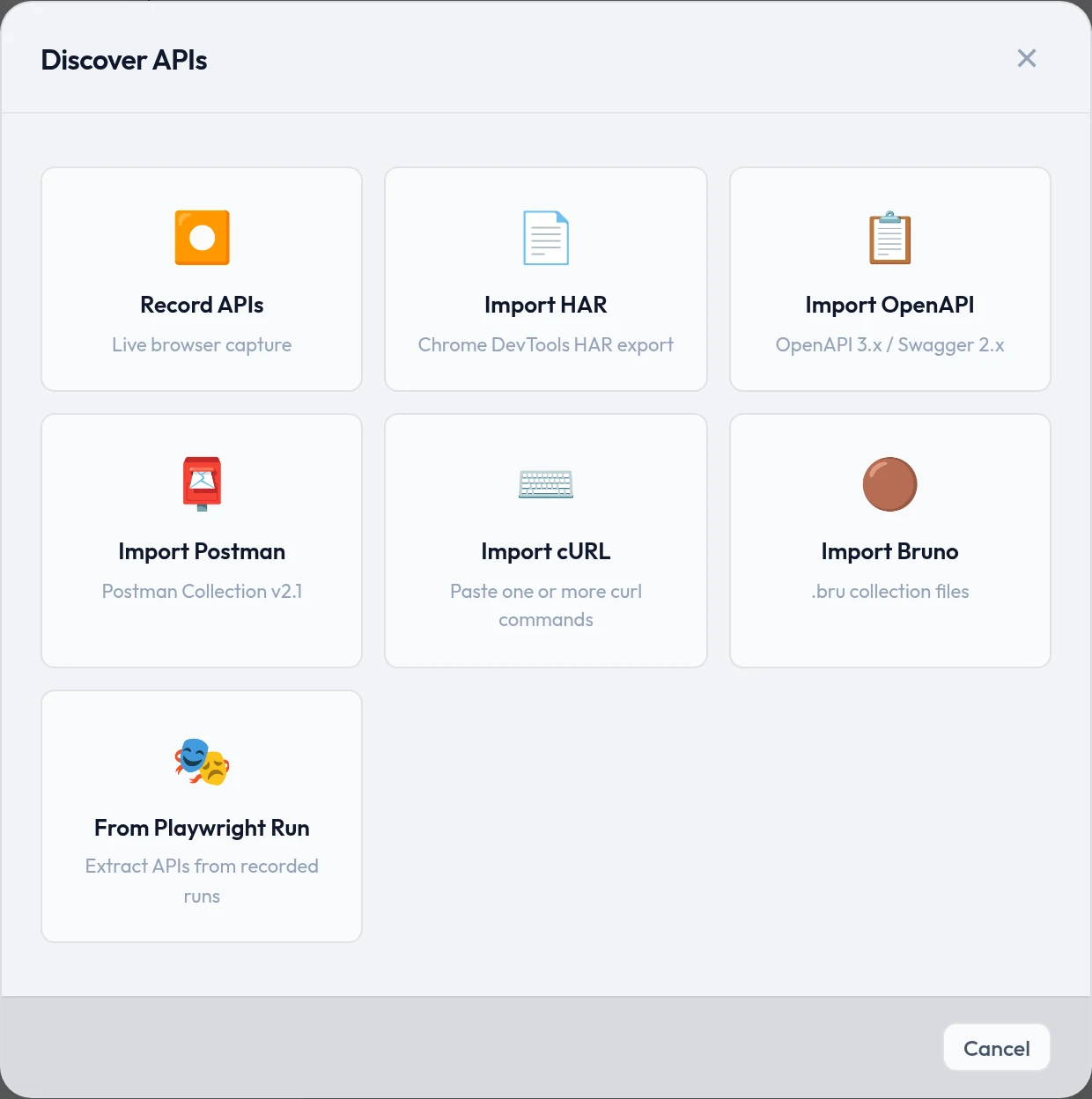Click 'Postman Collection v2.1' description

pyautogui.click(x=202, y=591)
